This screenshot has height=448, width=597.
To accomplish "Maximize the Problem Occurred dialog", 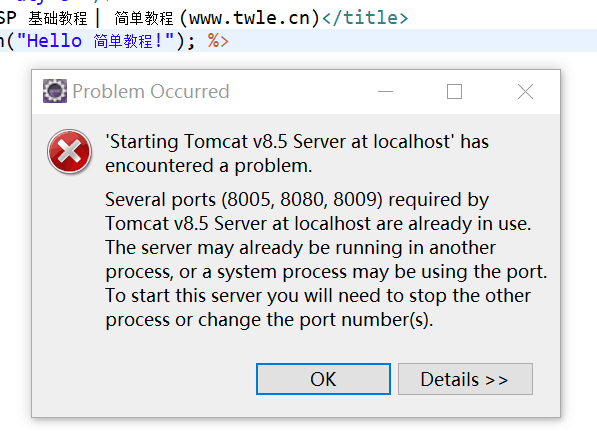I will point(454,91).
